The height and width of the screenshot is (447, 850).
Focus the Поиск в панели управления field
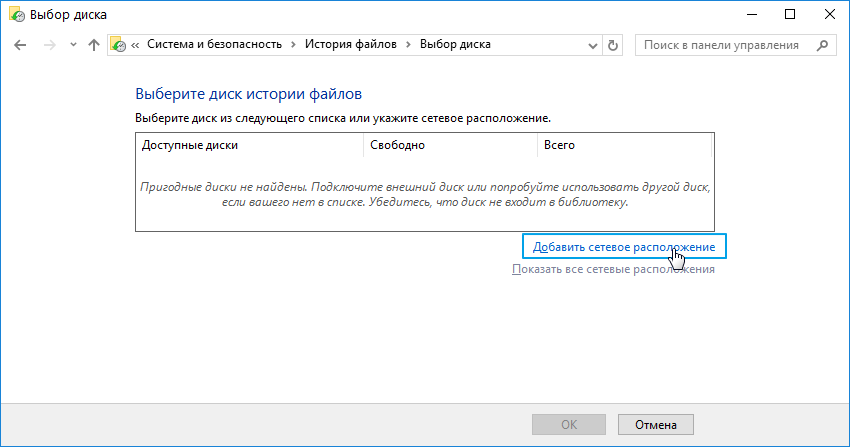click(x=722, y=45)
